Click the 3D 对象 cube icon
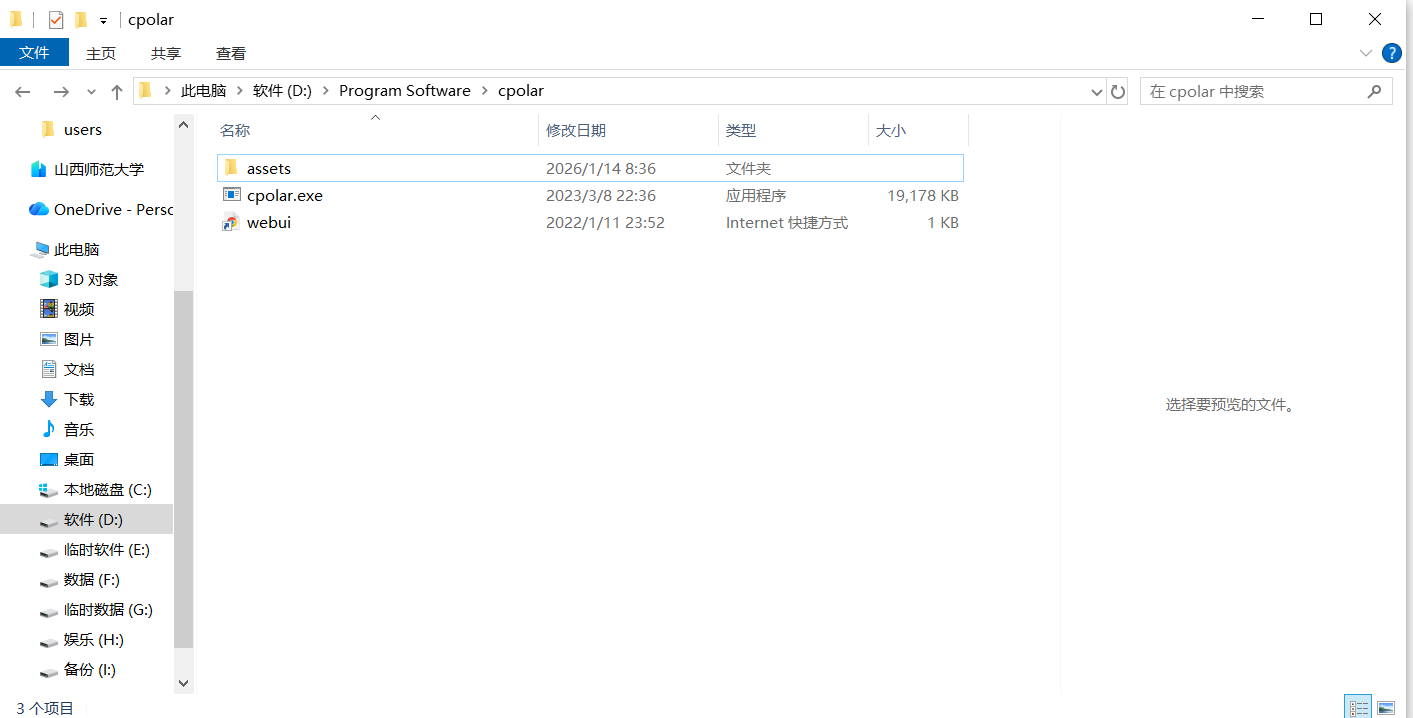Viewport: 1413px width, 718px height. (49, 279)
